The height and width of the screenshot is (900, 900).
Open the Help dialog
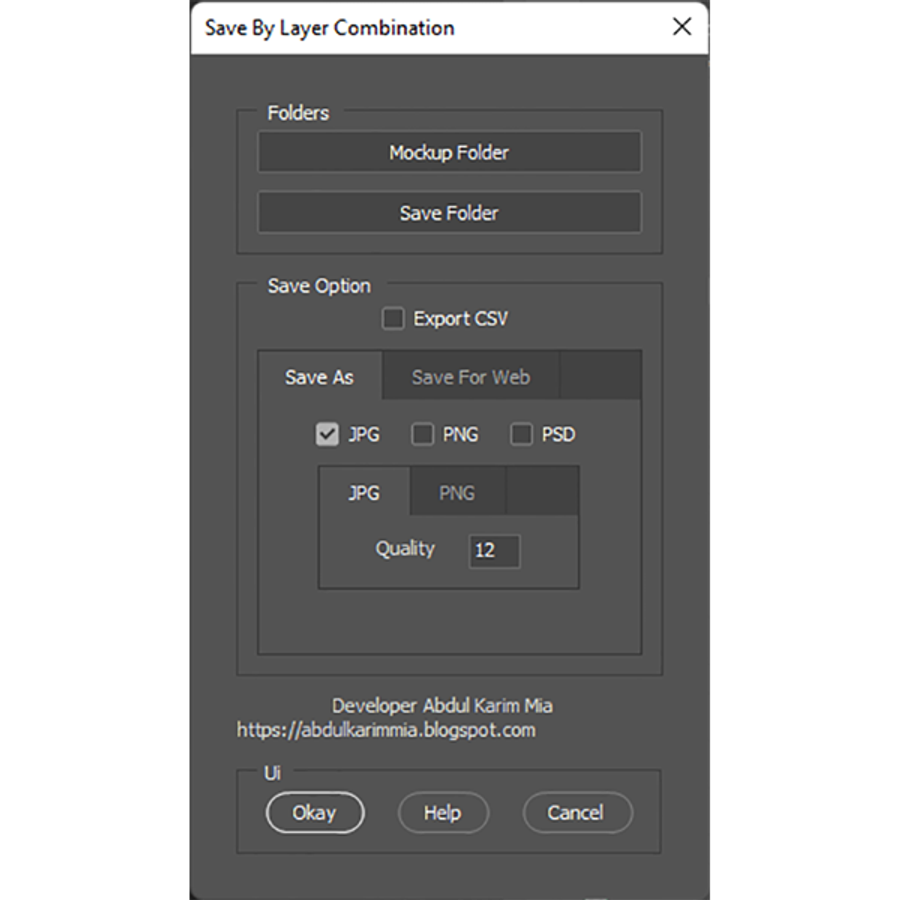pos(443,813)
